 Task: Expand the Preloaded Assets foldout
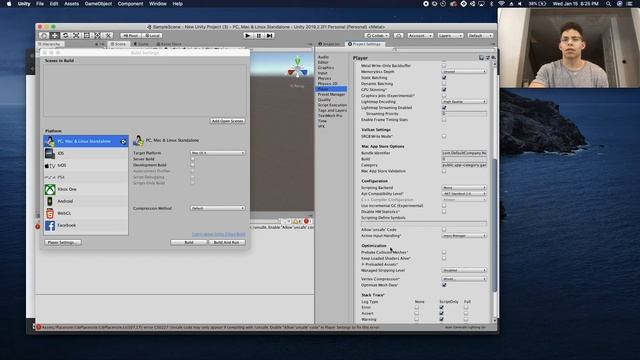coord(363,264)
